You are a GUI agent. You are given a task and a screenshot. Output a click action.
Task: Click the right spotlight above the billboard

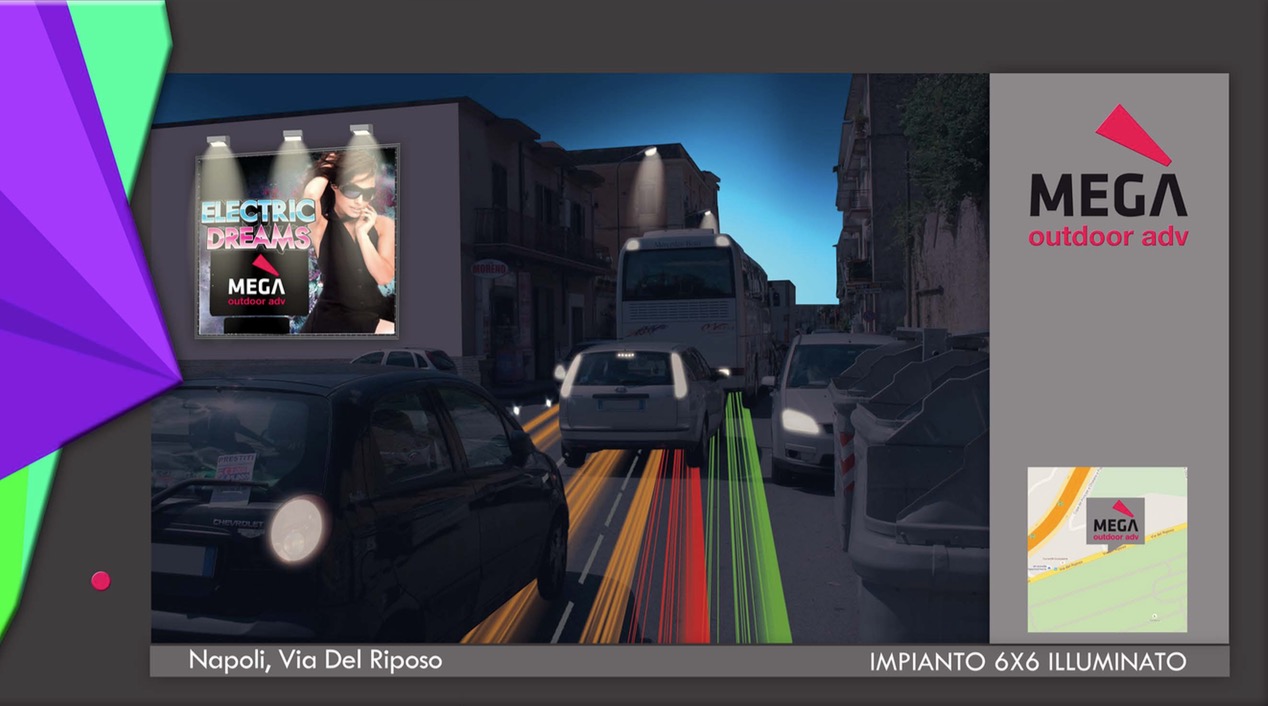(361, 131)
